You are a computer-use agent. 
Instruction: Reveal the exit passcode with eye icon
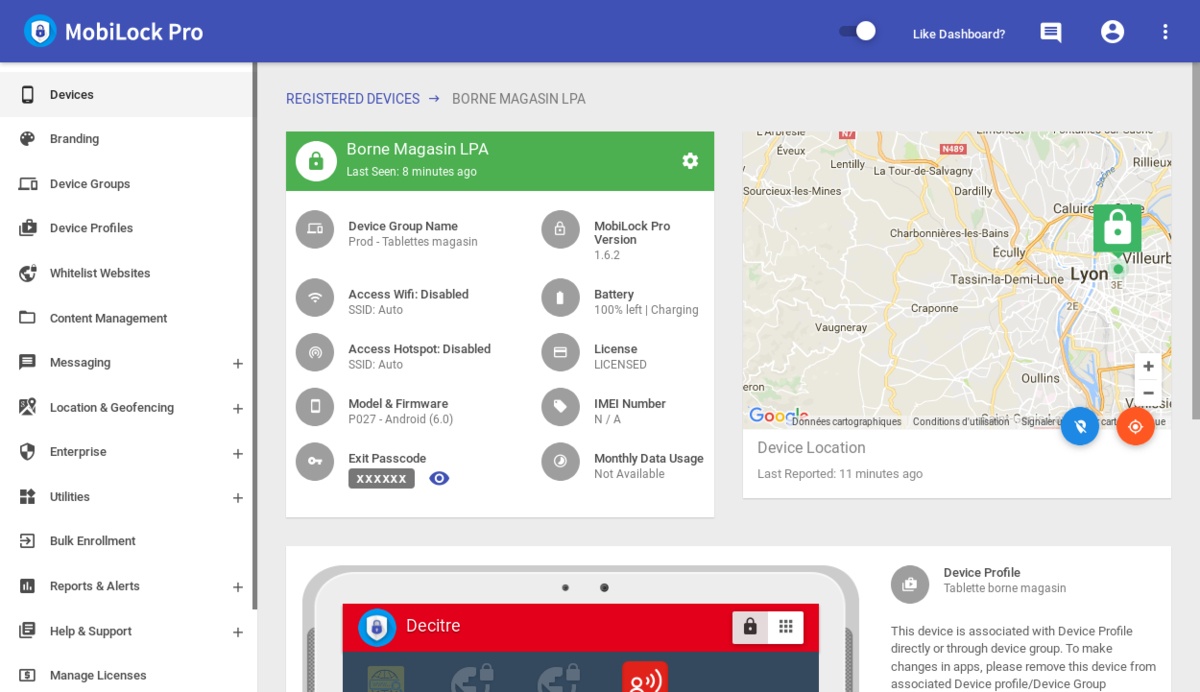(439, 478)
